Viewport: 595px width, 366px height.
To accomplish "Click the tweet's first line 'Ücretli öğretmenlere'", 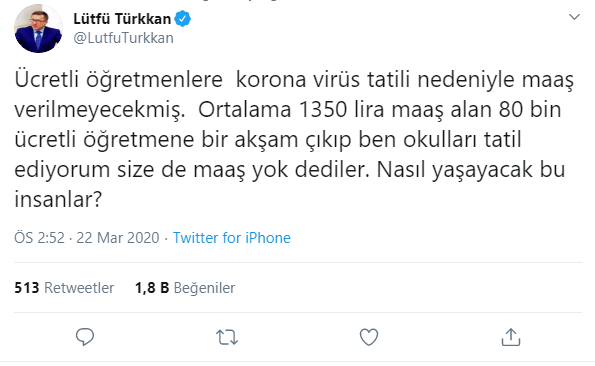I will (x=118, y=80).
